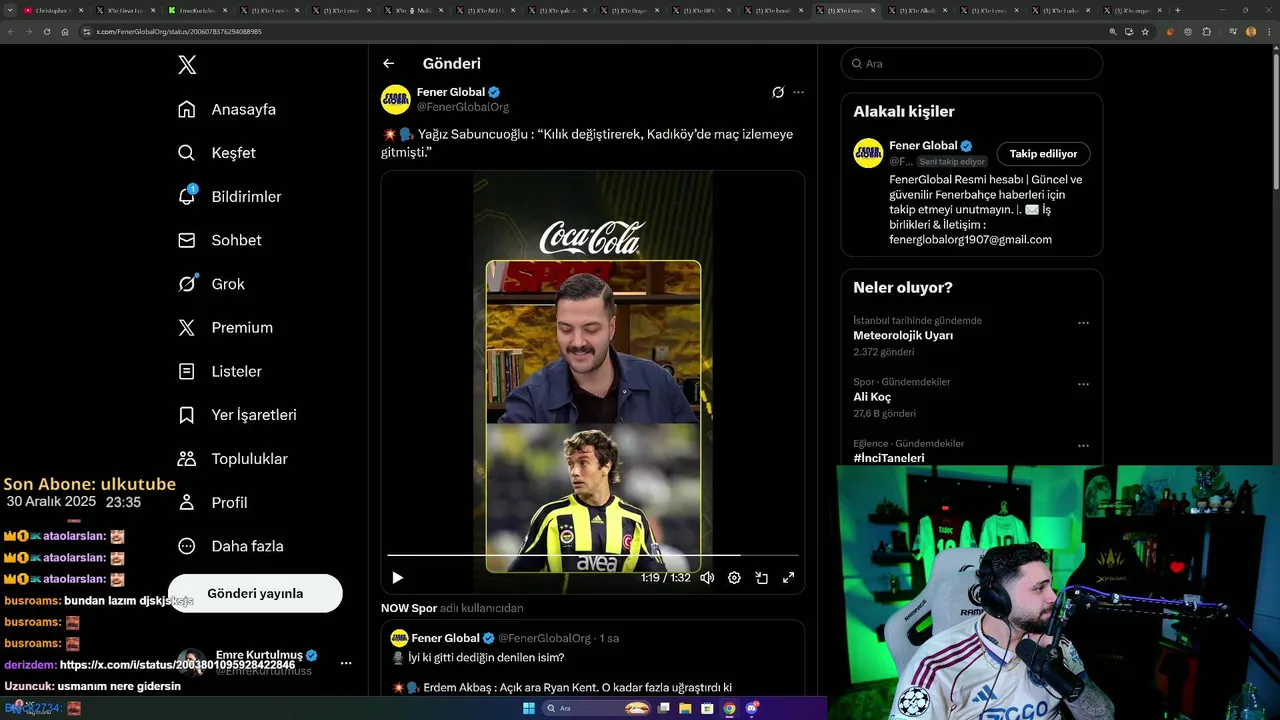Open the zoom magnifier in address bar
This screenshot has width=1280, height=720.
1112,31
